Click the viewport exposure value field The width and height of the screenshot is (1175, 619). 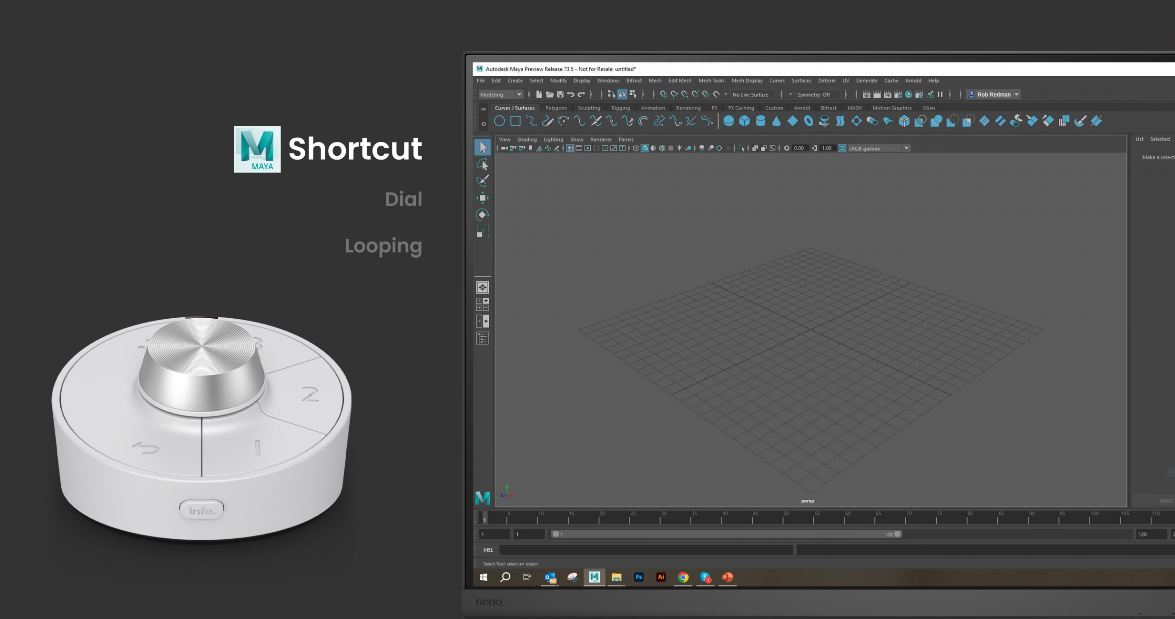799,148
